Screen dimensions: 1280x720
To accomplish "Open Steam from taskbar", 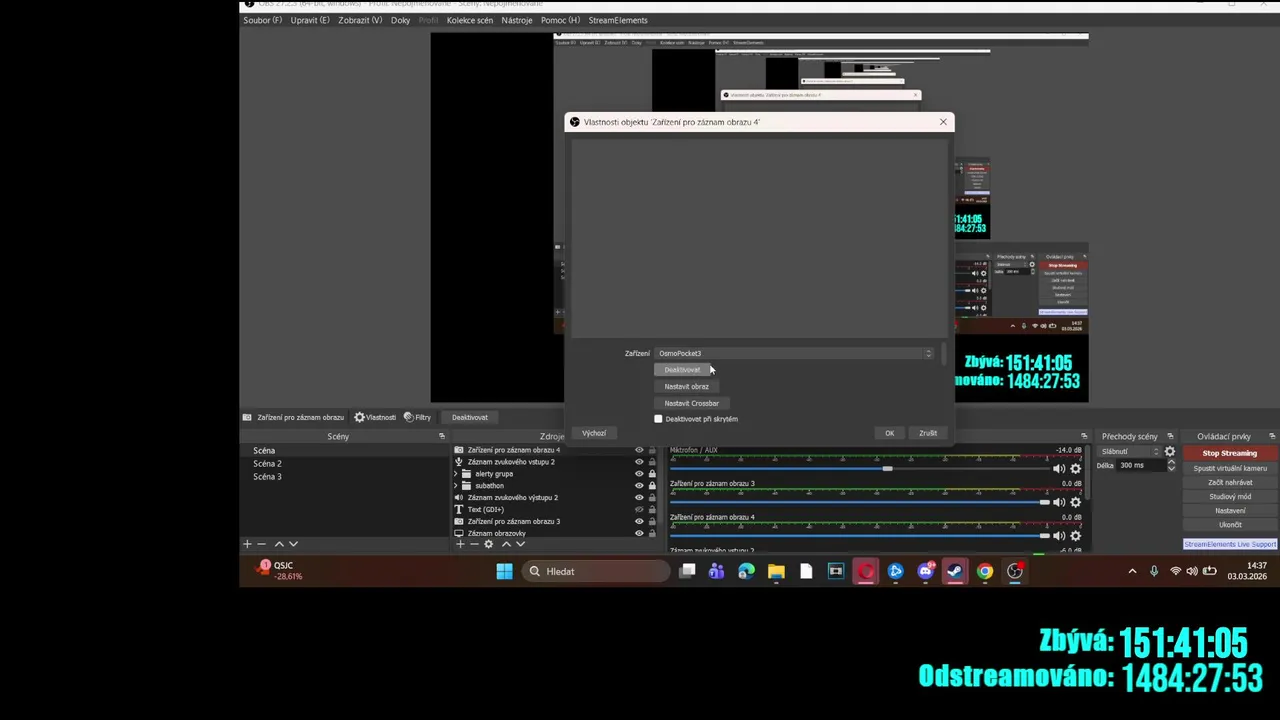I will point(955,571).
